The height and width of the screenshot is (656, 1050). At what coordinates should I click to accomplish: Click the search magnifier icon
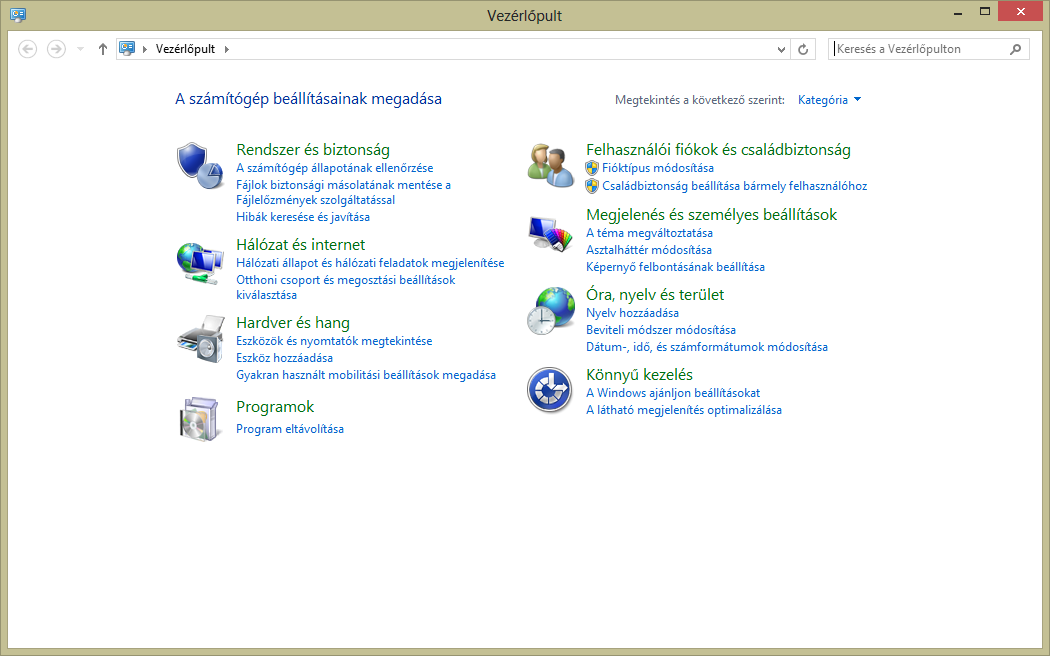[1015, 49]
